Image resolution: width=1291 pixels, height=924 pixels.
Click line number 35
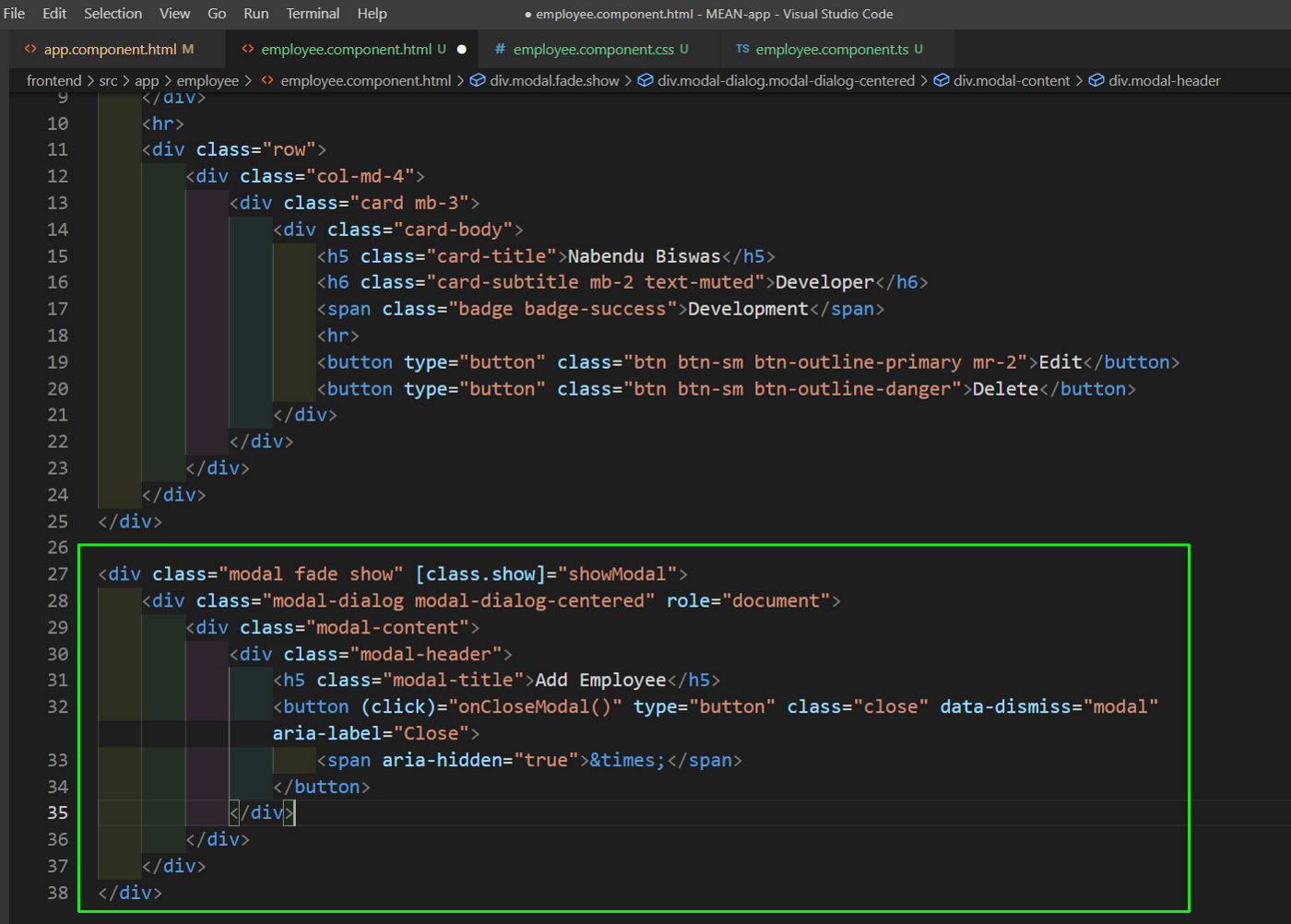[57, 813]
